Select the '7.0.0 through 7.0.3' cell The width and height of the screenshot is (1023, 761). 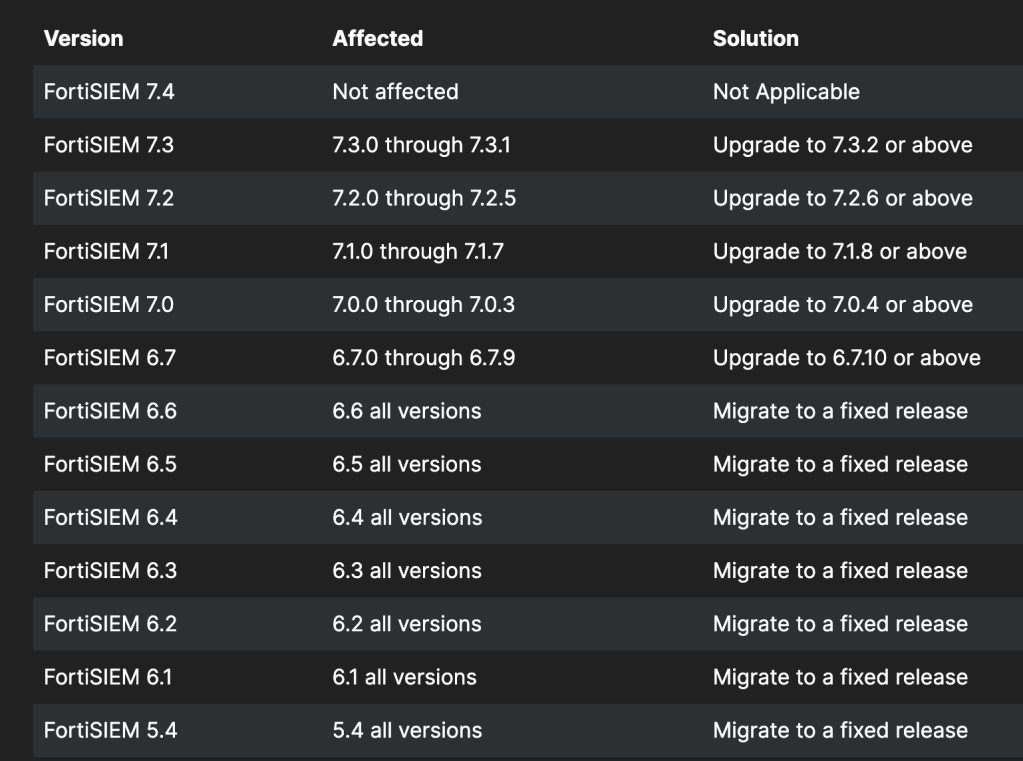tap(423, 304)
